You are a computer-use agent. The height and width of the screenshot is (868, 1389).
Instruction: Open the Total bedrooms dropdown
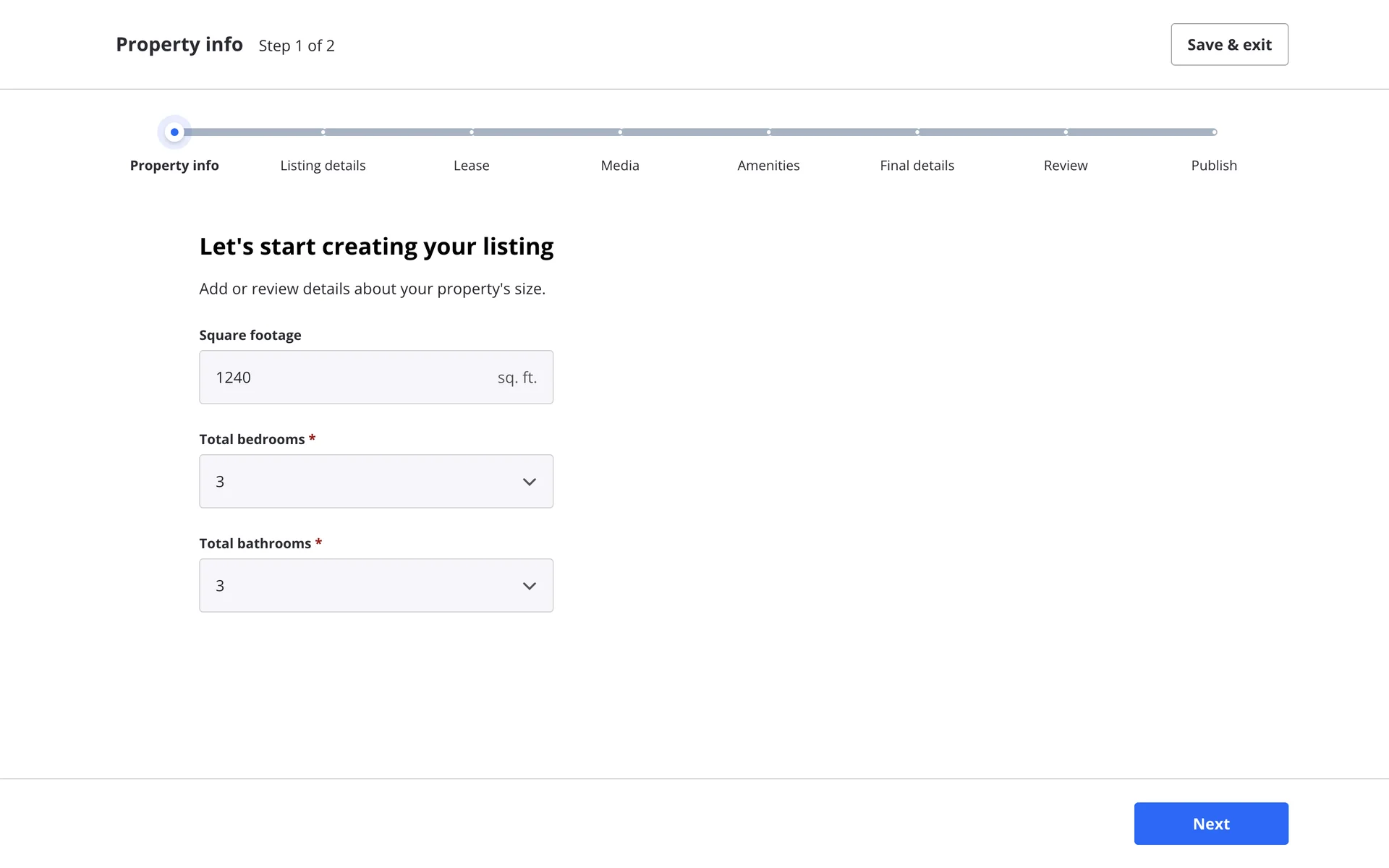(375, 482)
